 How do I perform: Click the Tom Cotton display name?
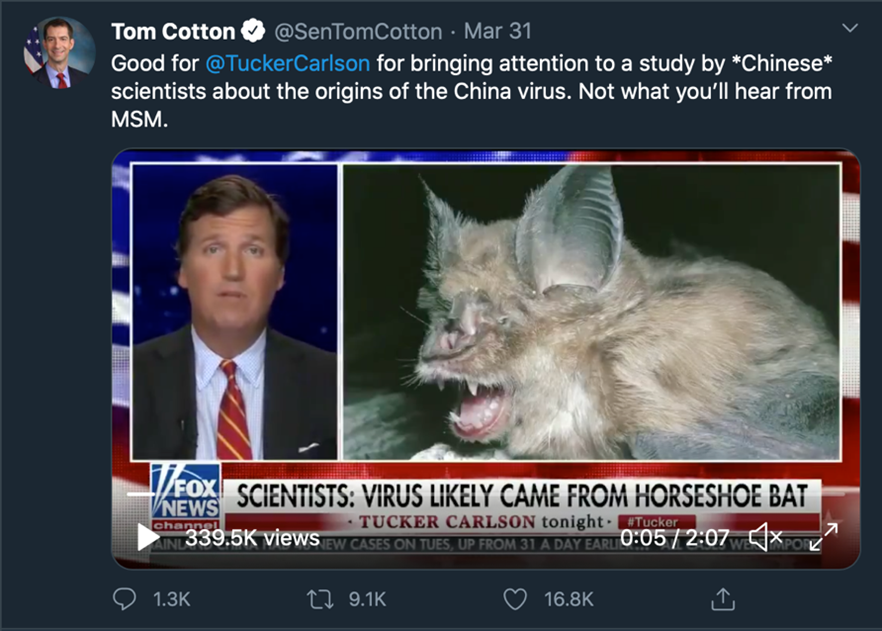(x=172, y=31)
